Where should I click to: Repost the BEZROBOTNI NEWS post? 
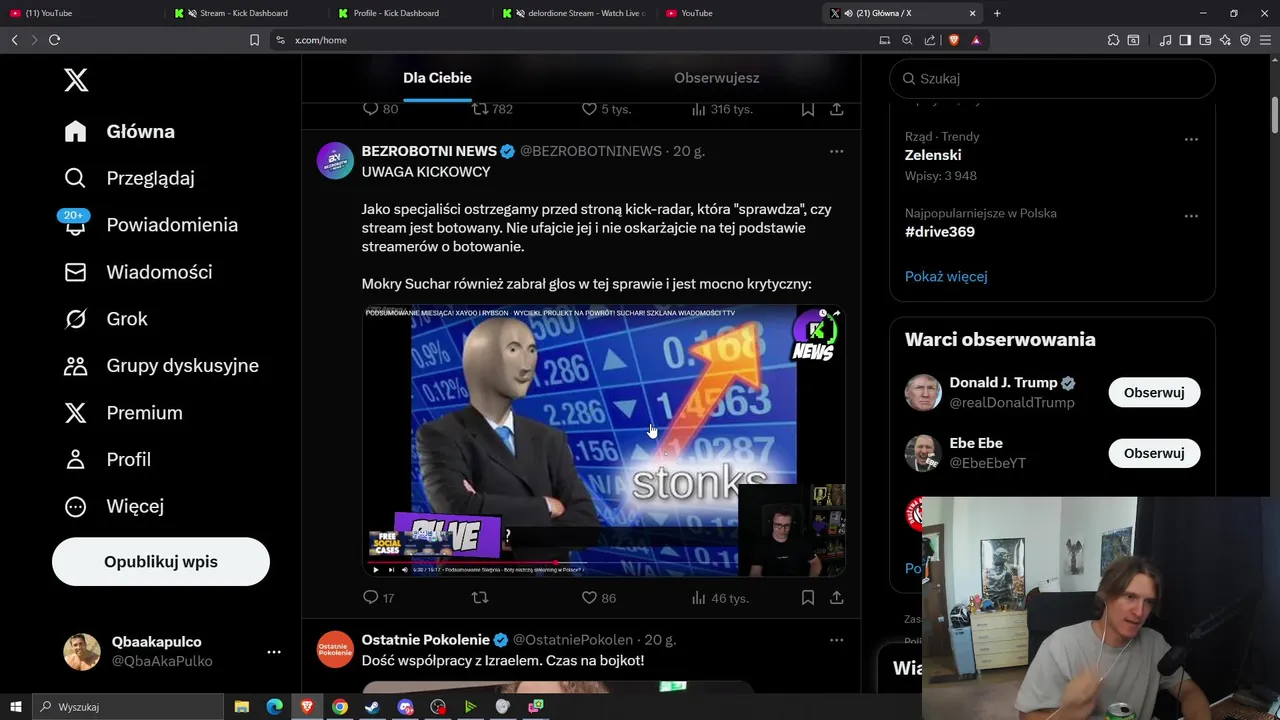(x=480, y=598)
